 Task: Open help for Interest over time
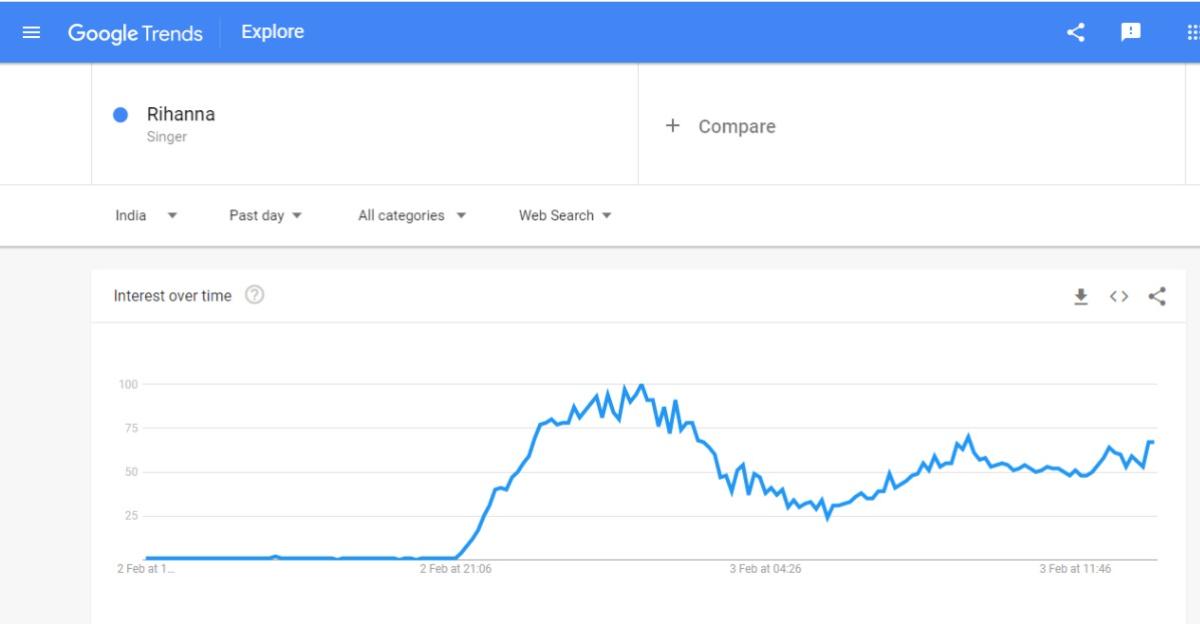[255, 295]
